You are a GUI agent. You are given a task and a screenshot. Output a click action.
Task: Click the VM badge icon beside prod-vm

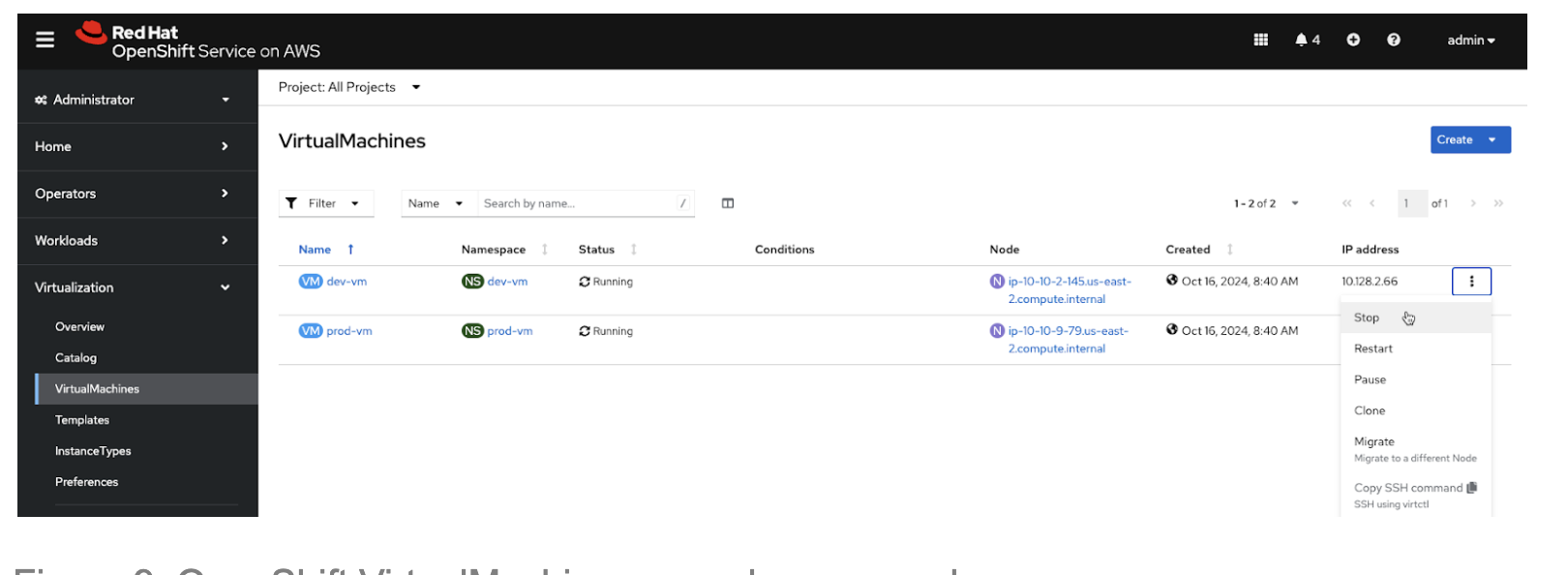tap(311, 331)
